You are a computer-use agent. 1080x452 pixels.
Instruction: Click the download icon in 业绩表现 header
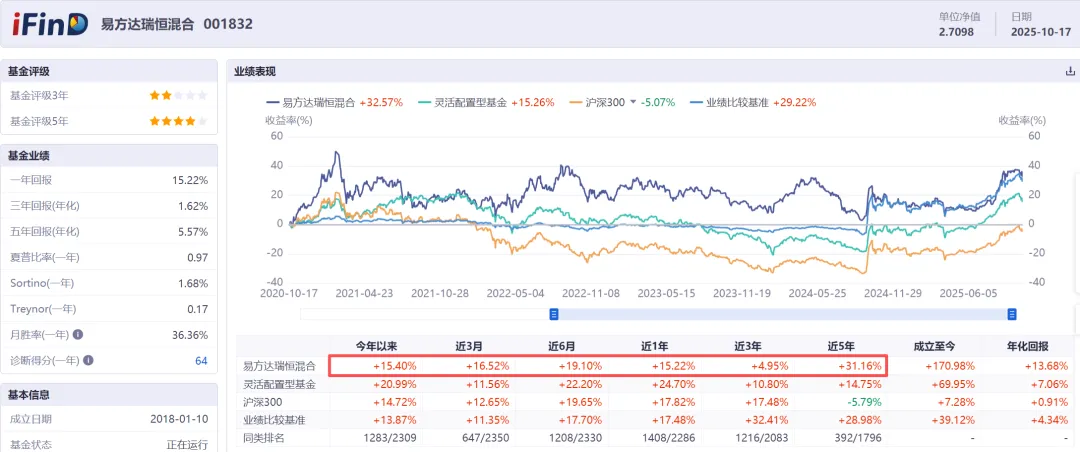1071,72
